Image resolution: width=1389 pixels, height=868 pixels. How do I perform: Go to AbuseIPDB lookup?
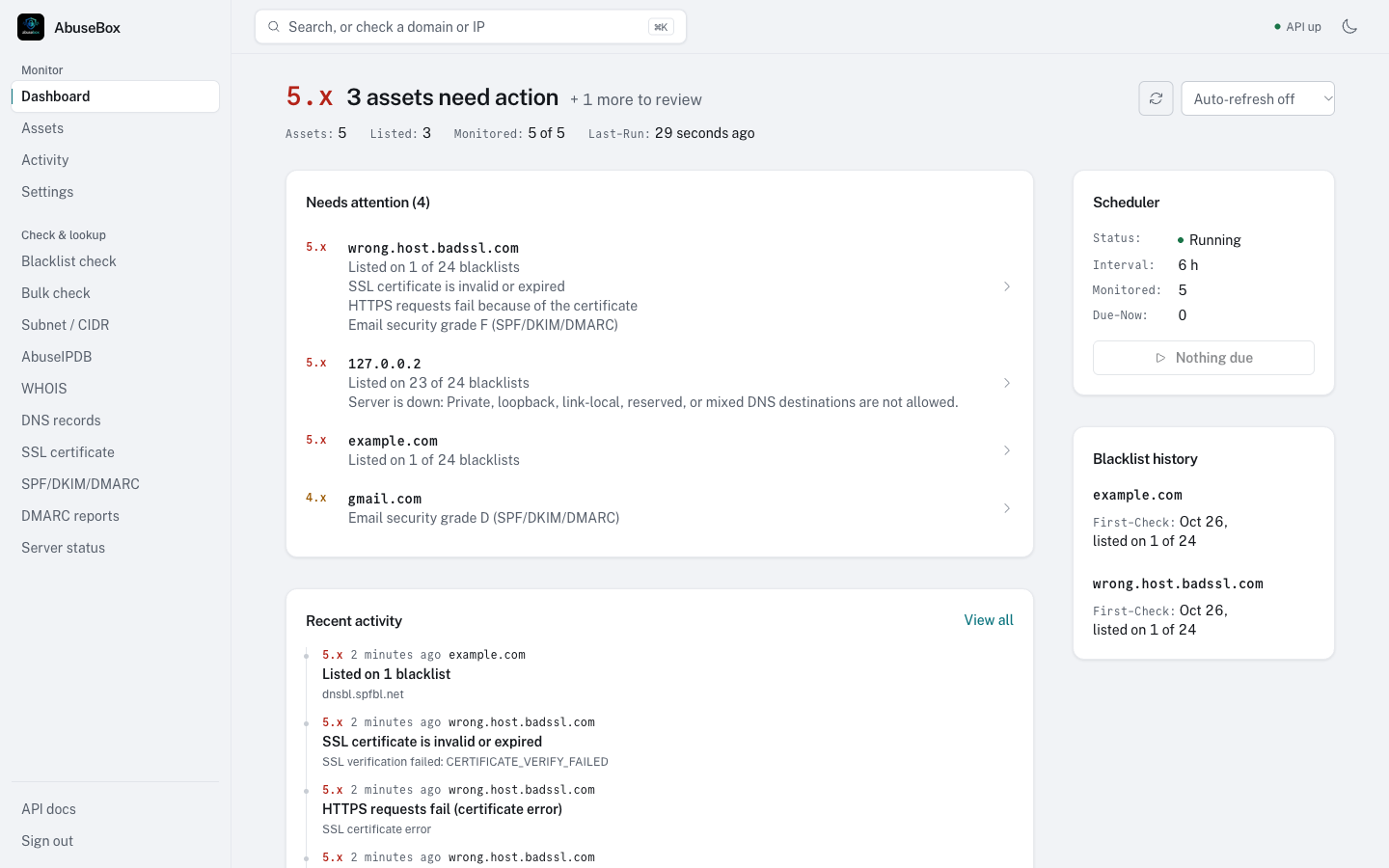pyautogui.click(x=116, y=357)
